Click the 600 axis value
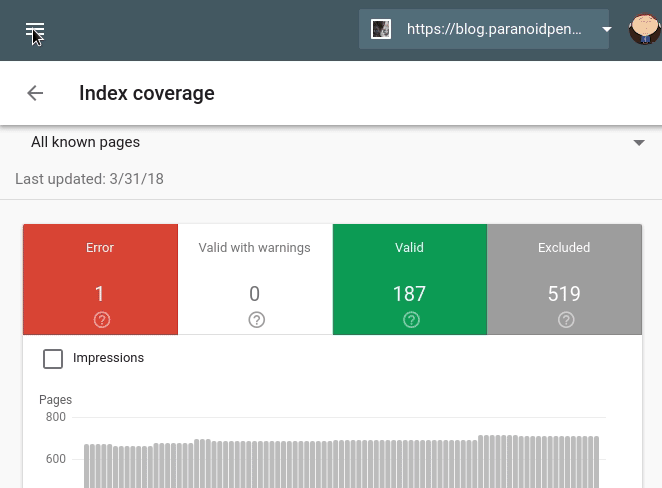 click(56, 459)
